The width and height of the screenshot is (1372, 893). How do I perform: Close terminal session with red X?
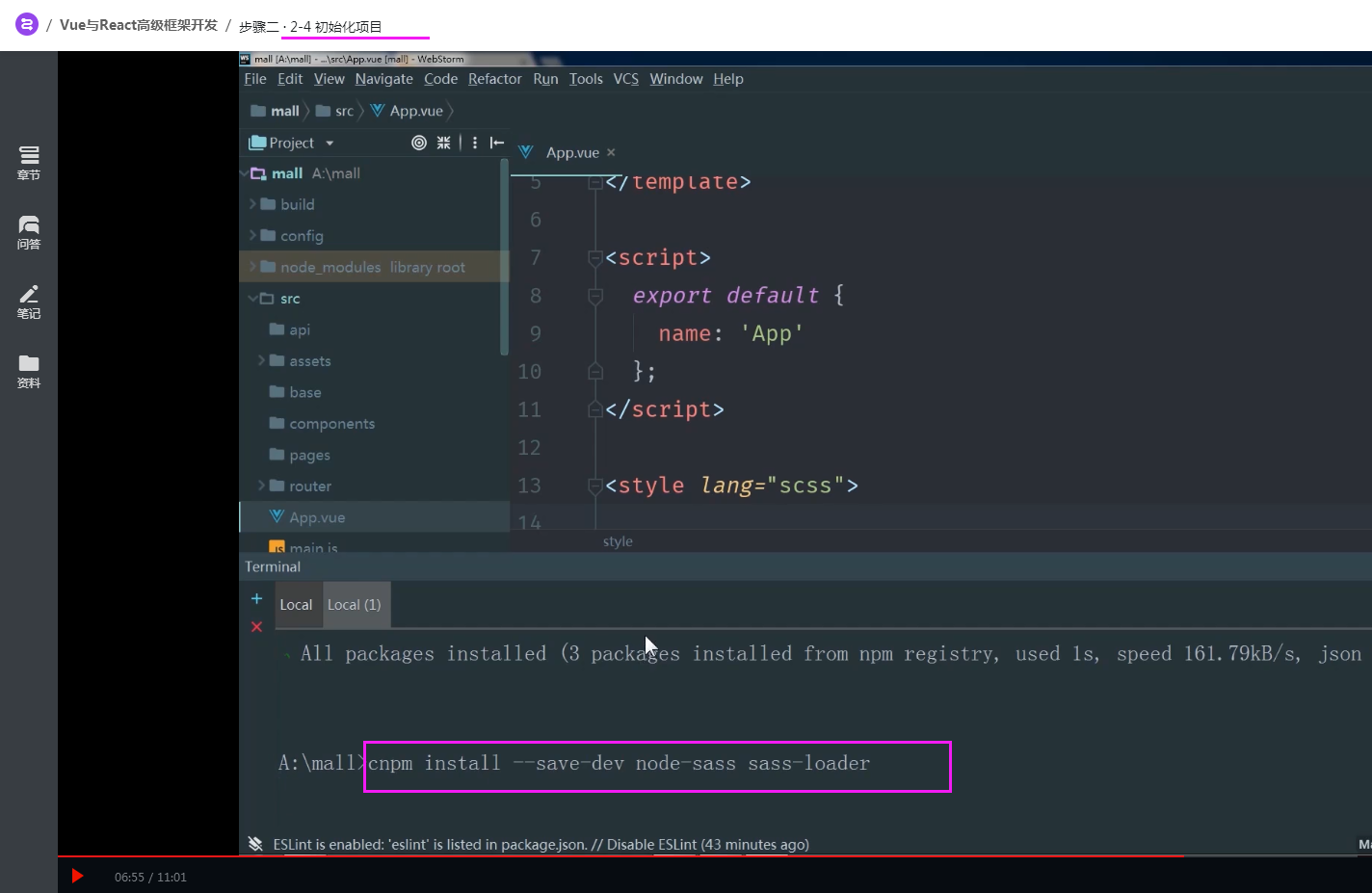(x=256, y=627)
